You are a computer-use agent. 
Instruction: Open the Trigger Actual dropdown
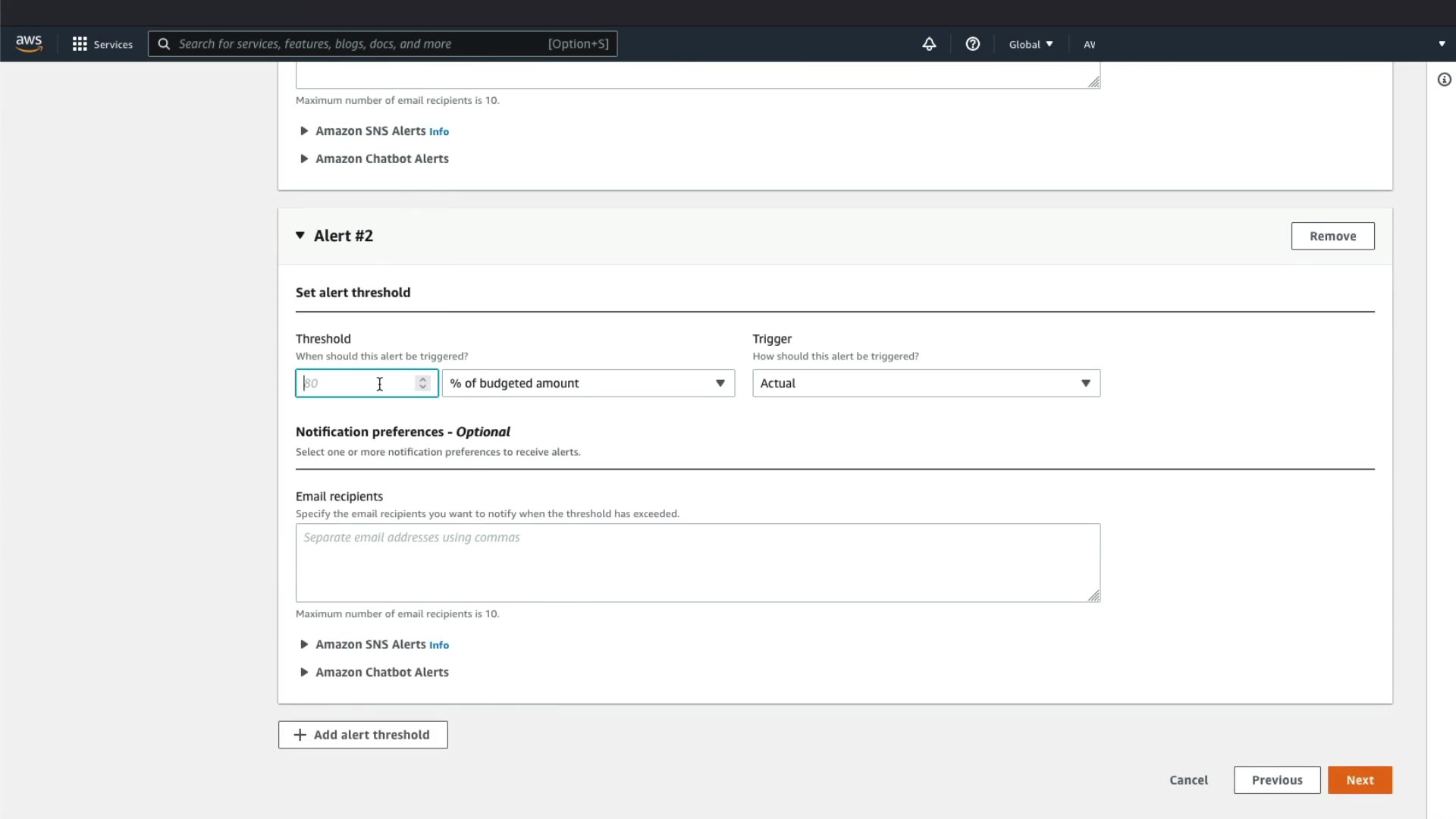[926, 383]
